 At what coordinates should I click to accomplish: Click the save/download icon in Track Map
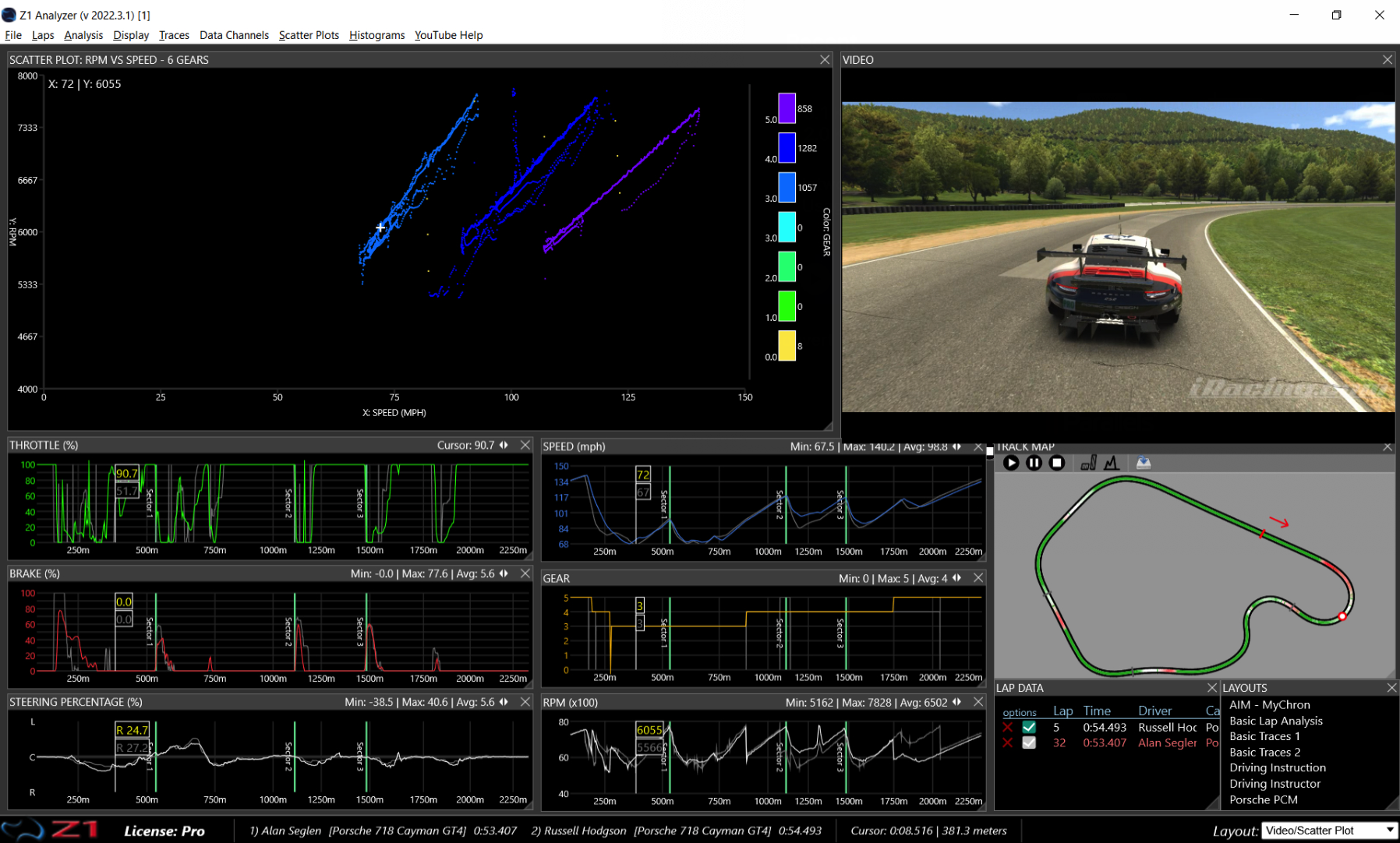[x=1143, y=463]
